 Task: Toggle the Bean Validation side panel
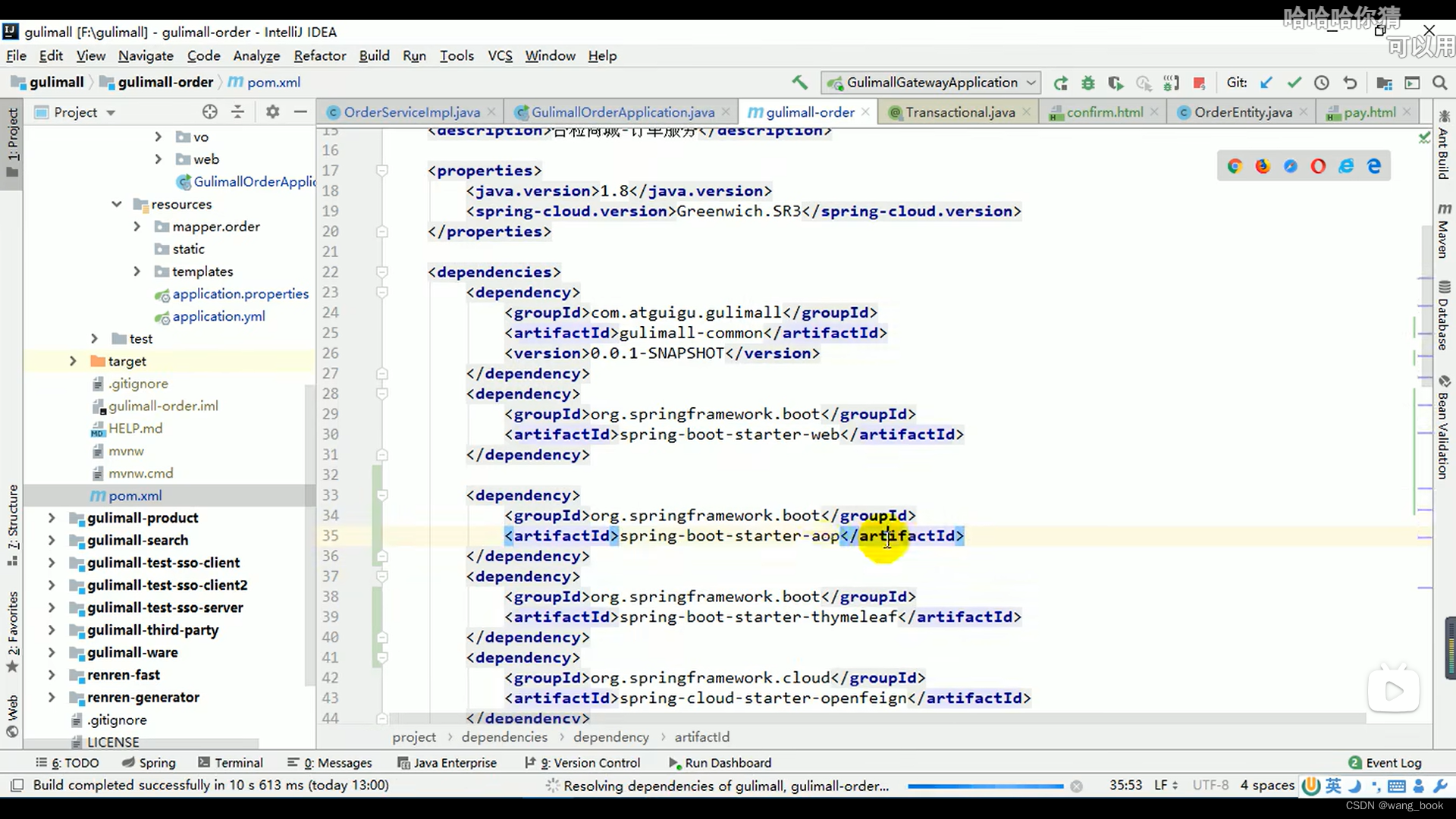[1444, 427]
